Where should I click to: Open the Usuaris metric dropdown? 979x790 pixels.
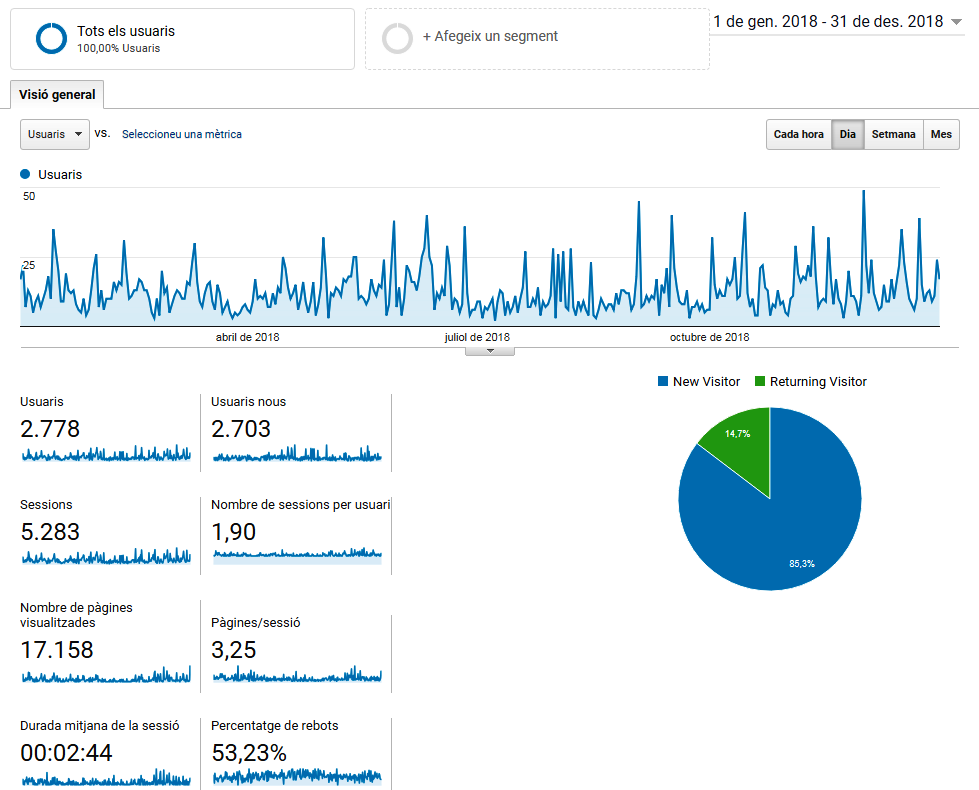pos(55,134)
